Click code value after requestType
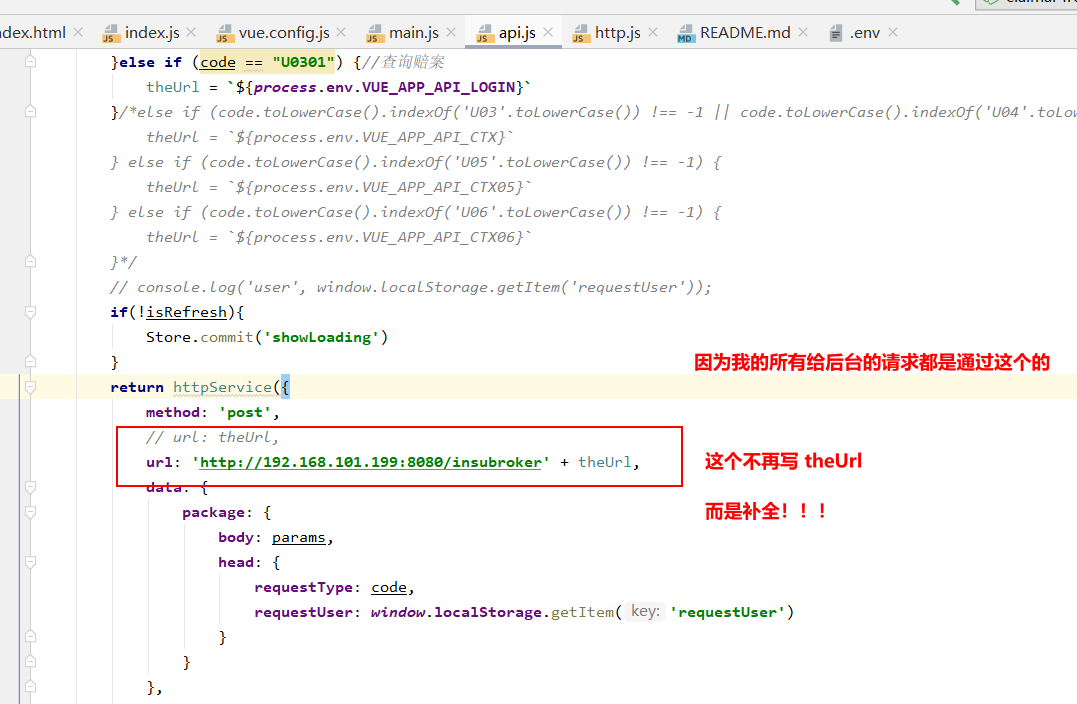The image size is (1077, 704). point(389,588)
